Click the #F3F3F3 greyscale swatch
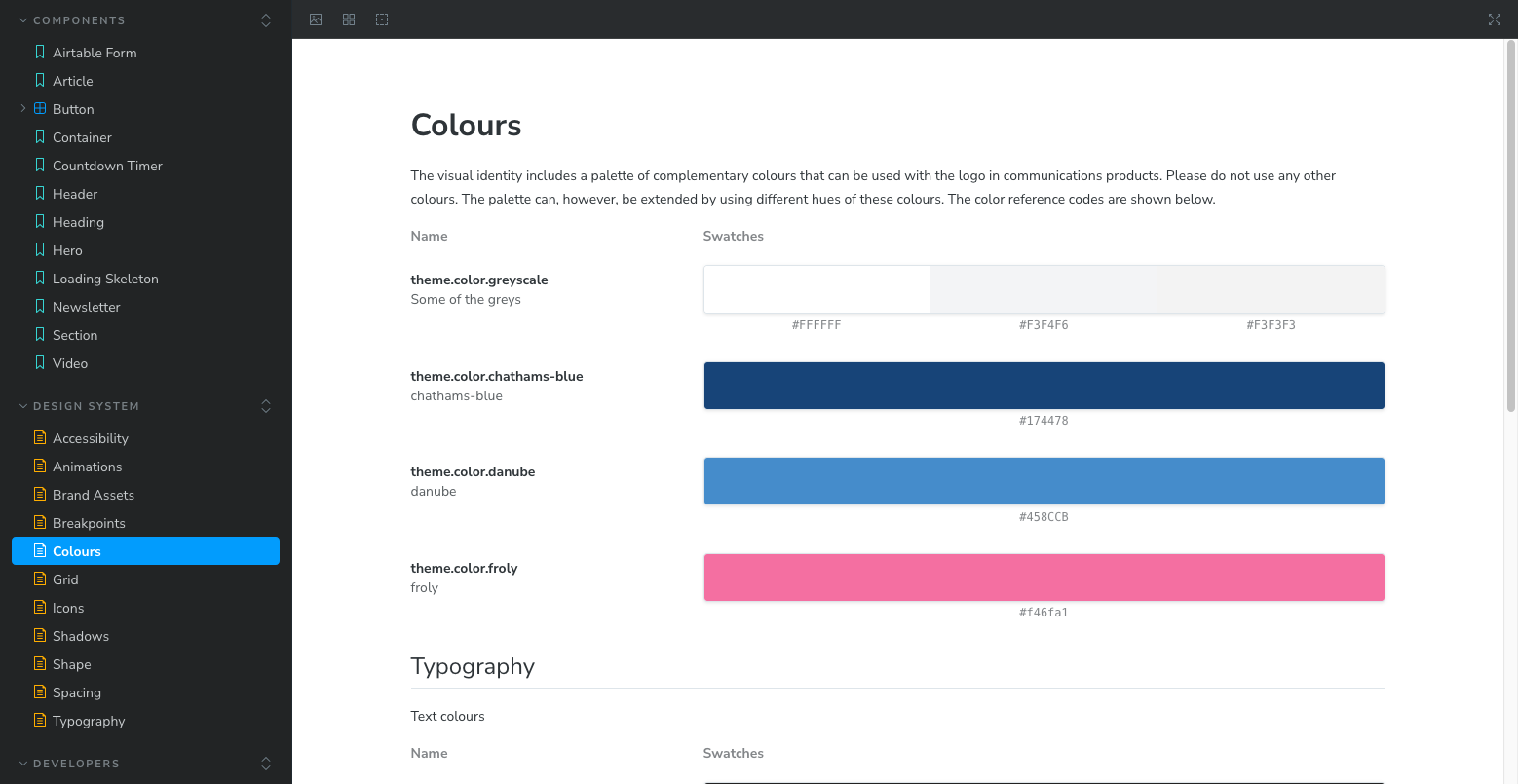 (1271, 289)
